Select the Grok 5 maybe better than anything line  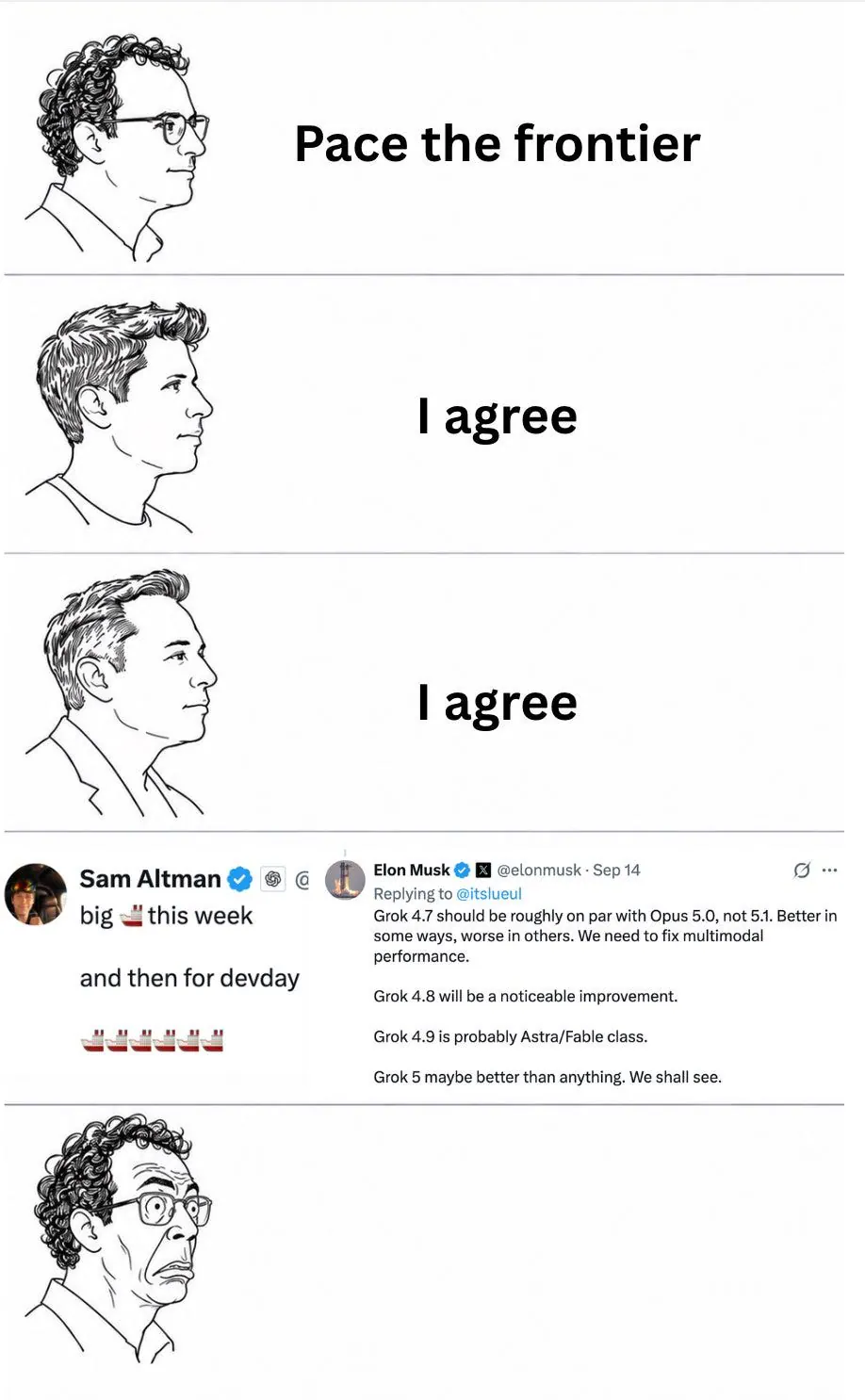(547, 1077)
